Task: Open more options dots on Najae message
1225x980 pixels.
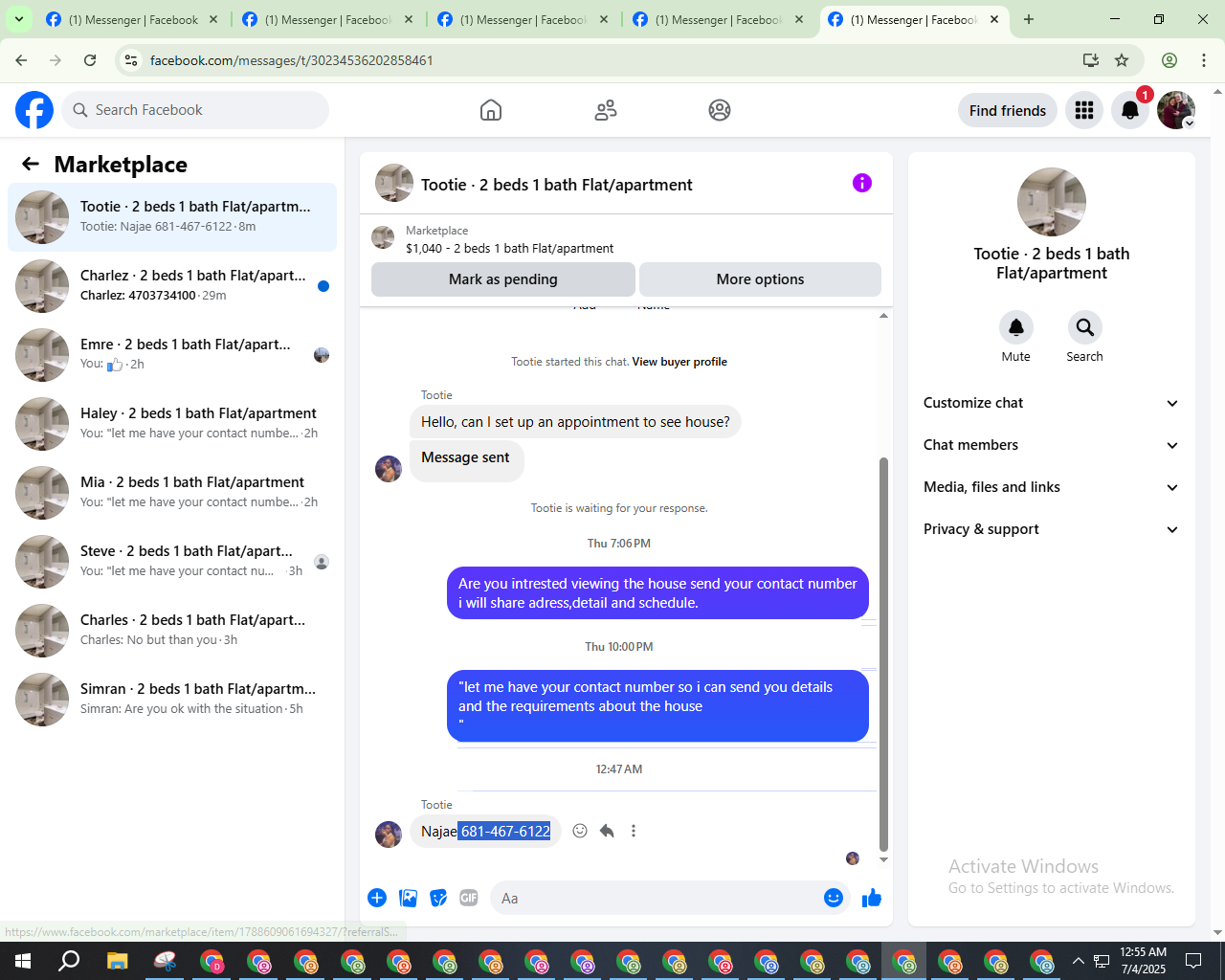Action: point(634,831)
